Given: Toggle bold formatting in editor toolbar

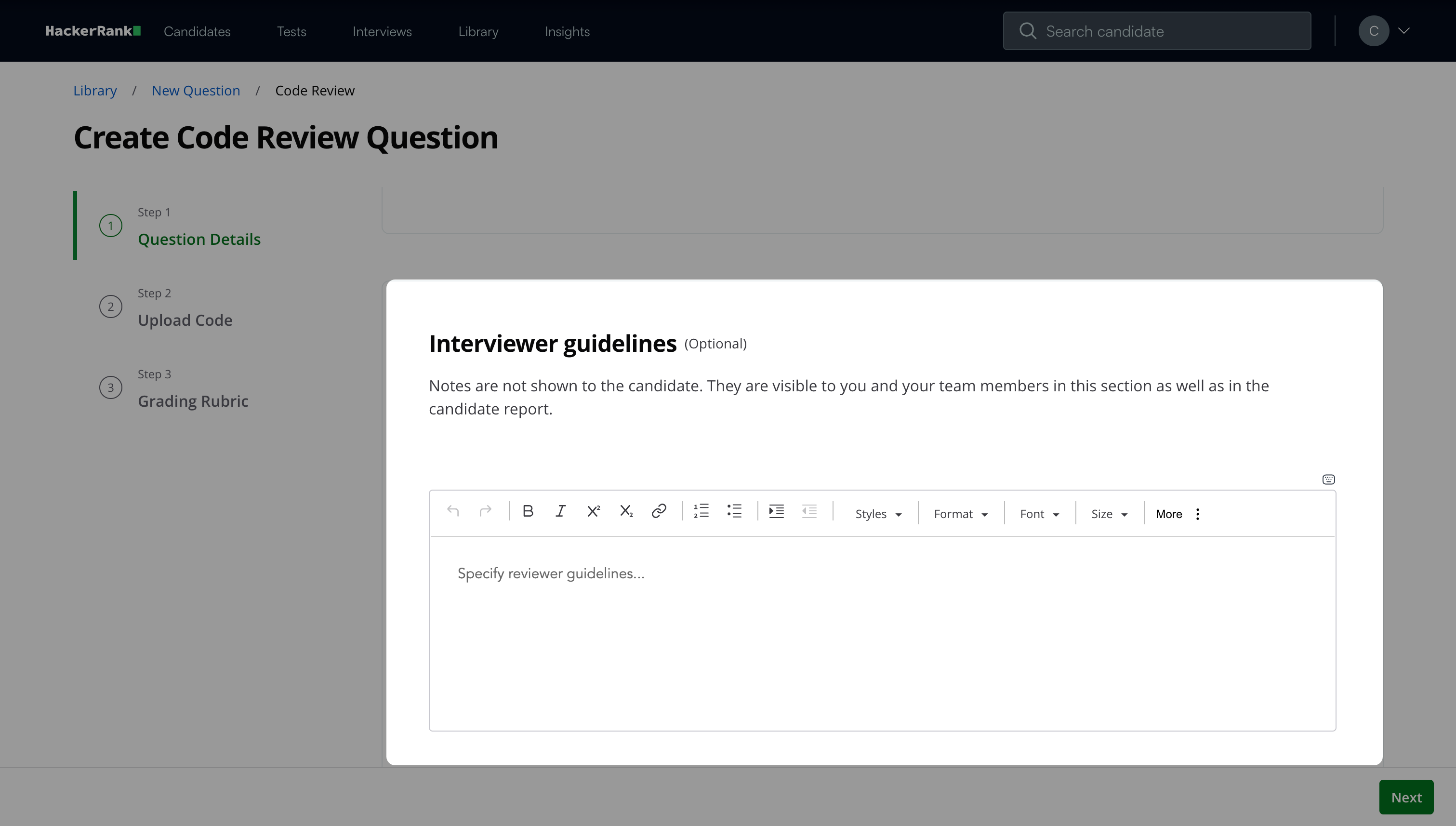Looking at the screenshot, I should 528,511.
